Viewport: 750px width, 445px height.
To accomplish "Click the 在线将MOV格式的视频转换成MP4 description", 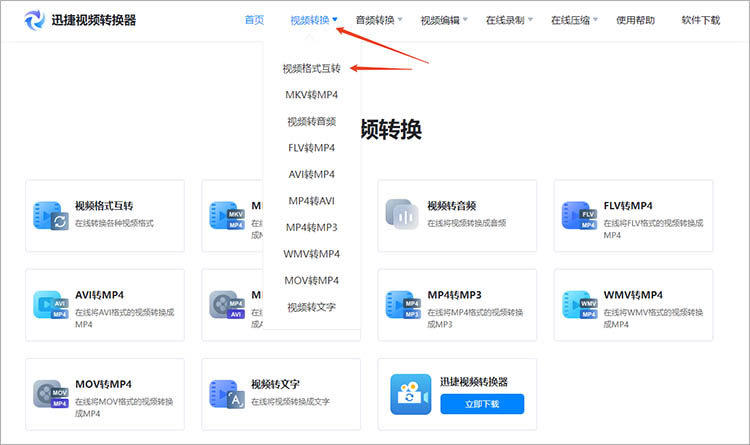I will click(x=124, y=407).
